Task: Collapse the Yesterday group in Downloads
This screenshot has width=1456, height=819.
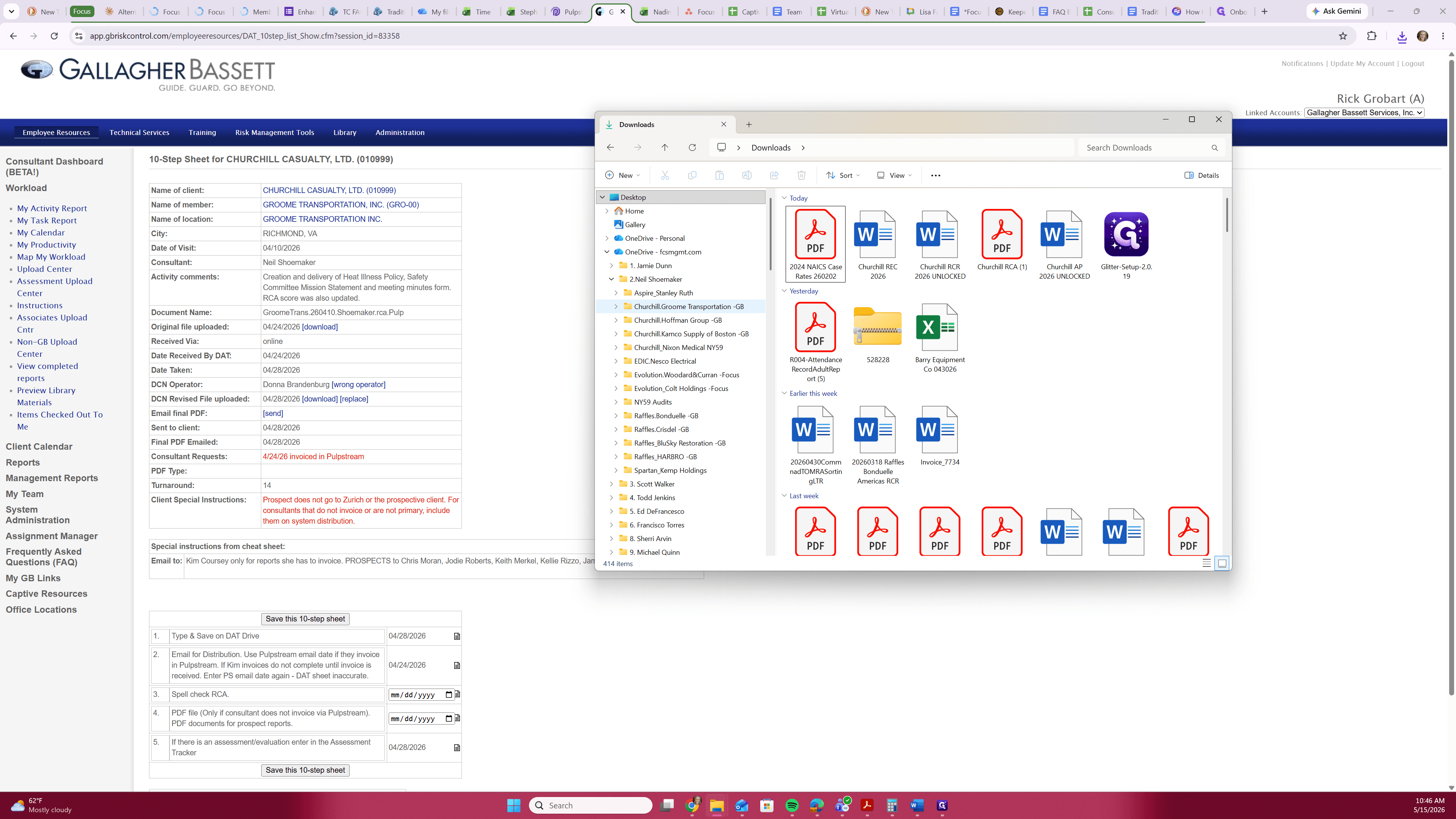Action: (x=784, y=291)
